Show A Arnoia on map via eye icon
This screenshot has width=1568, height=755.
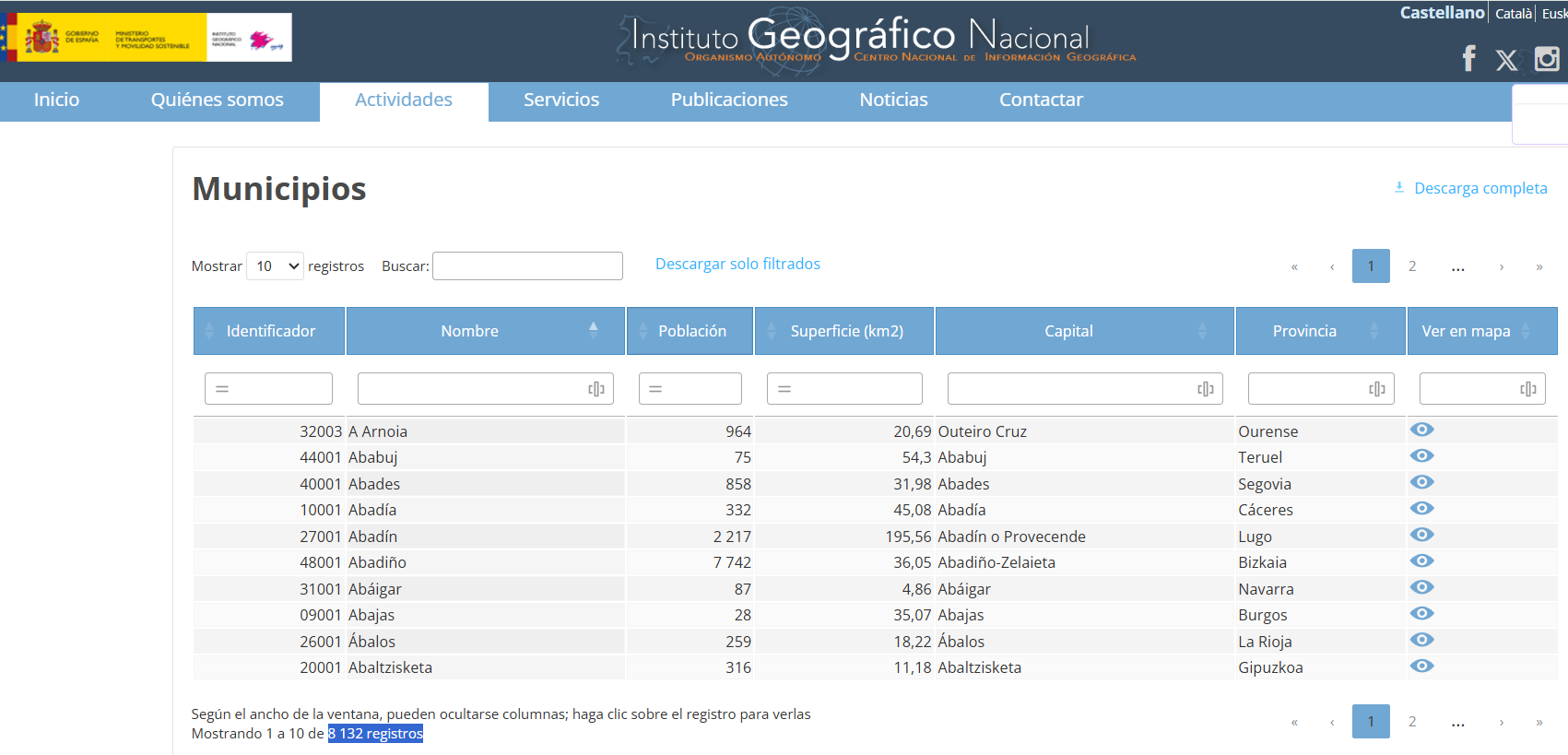coord(1421,430)
